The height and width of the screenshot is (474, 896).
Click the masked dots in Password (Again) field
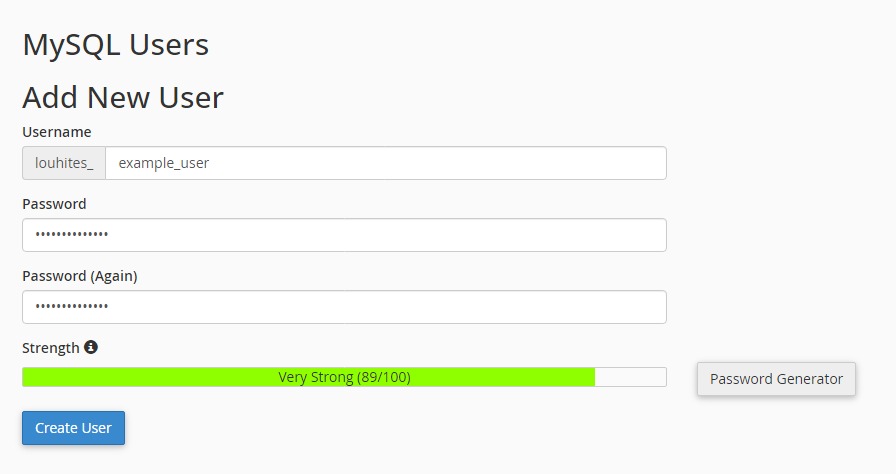72,307
